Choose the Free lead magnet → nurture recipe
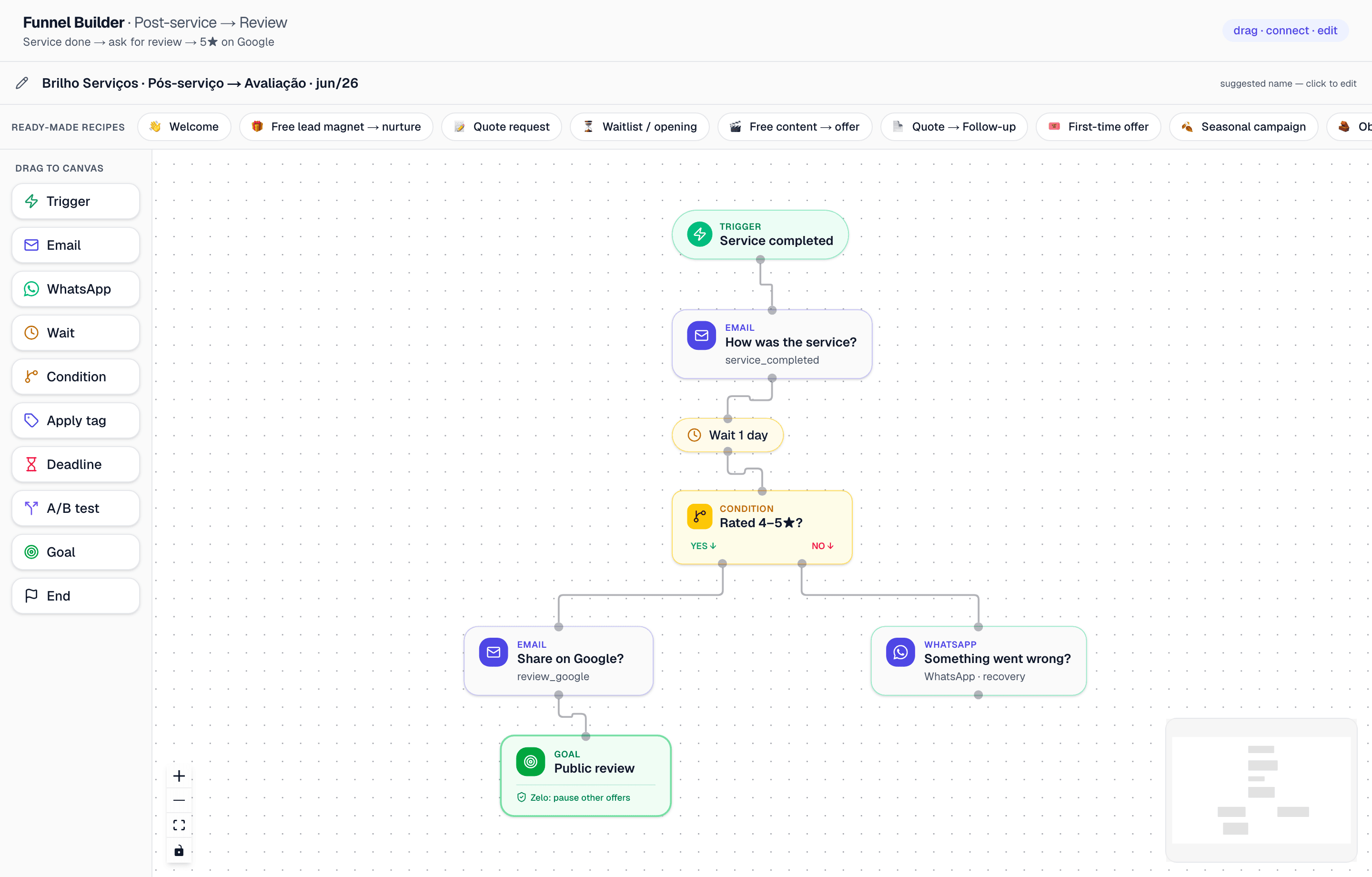Image resolution: width=1372 pixels, height=877 pixels. point(336,127)
